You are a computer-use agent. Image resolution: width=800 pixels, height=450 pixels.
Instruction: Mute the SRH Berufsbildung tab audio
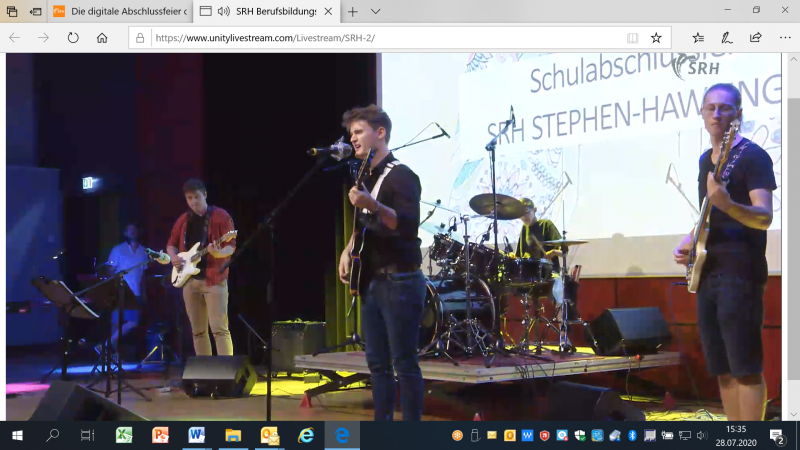223,11
